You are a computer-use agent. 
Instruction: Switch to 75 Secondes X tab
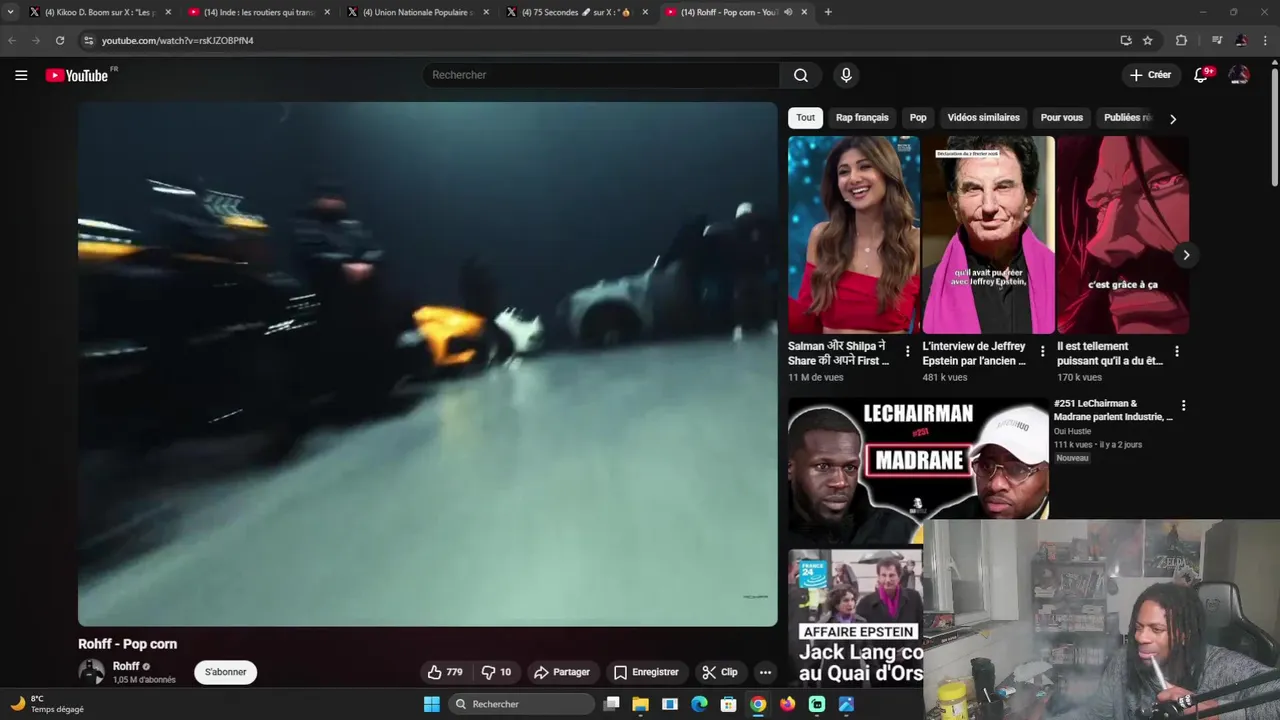coord(577,12)
